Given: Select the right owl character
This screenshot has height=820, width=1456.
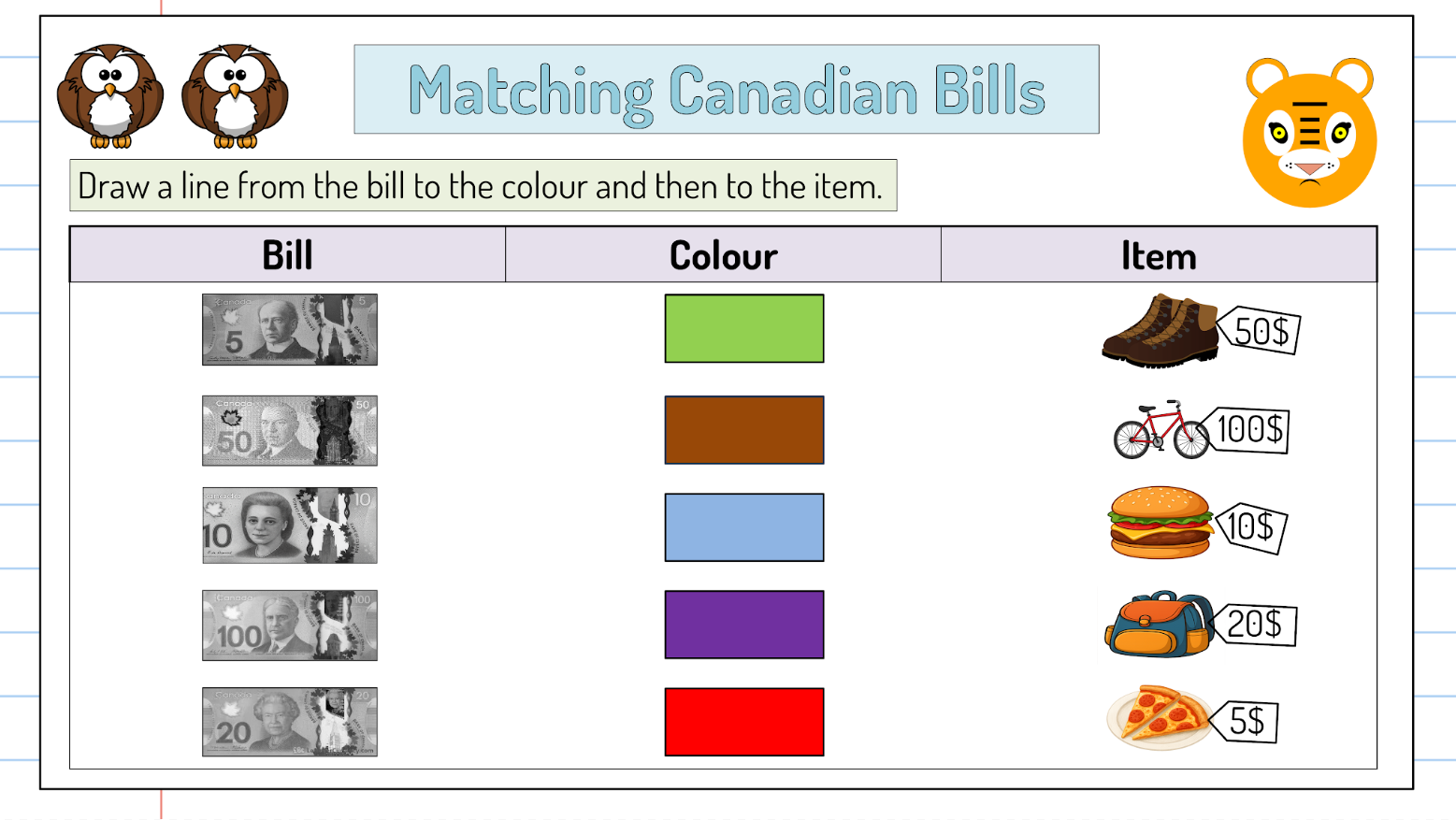Looking at the screenshot, I should [235, 95].
